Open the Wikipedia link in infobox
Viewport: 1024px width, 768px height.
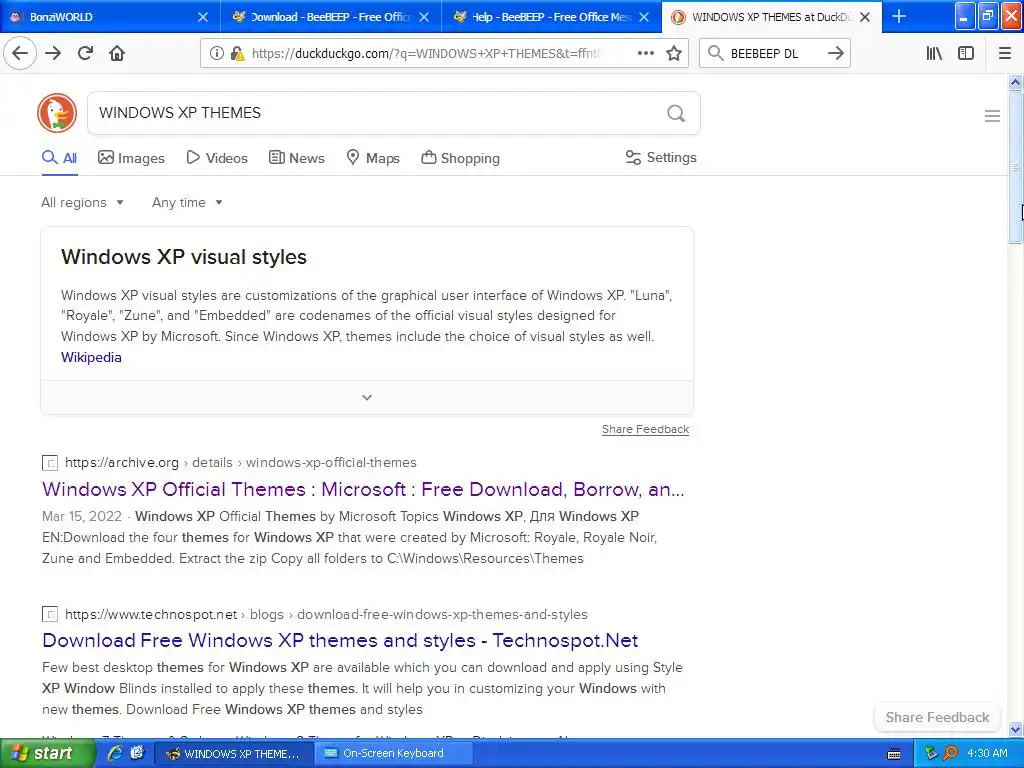(x=91, y=357)
